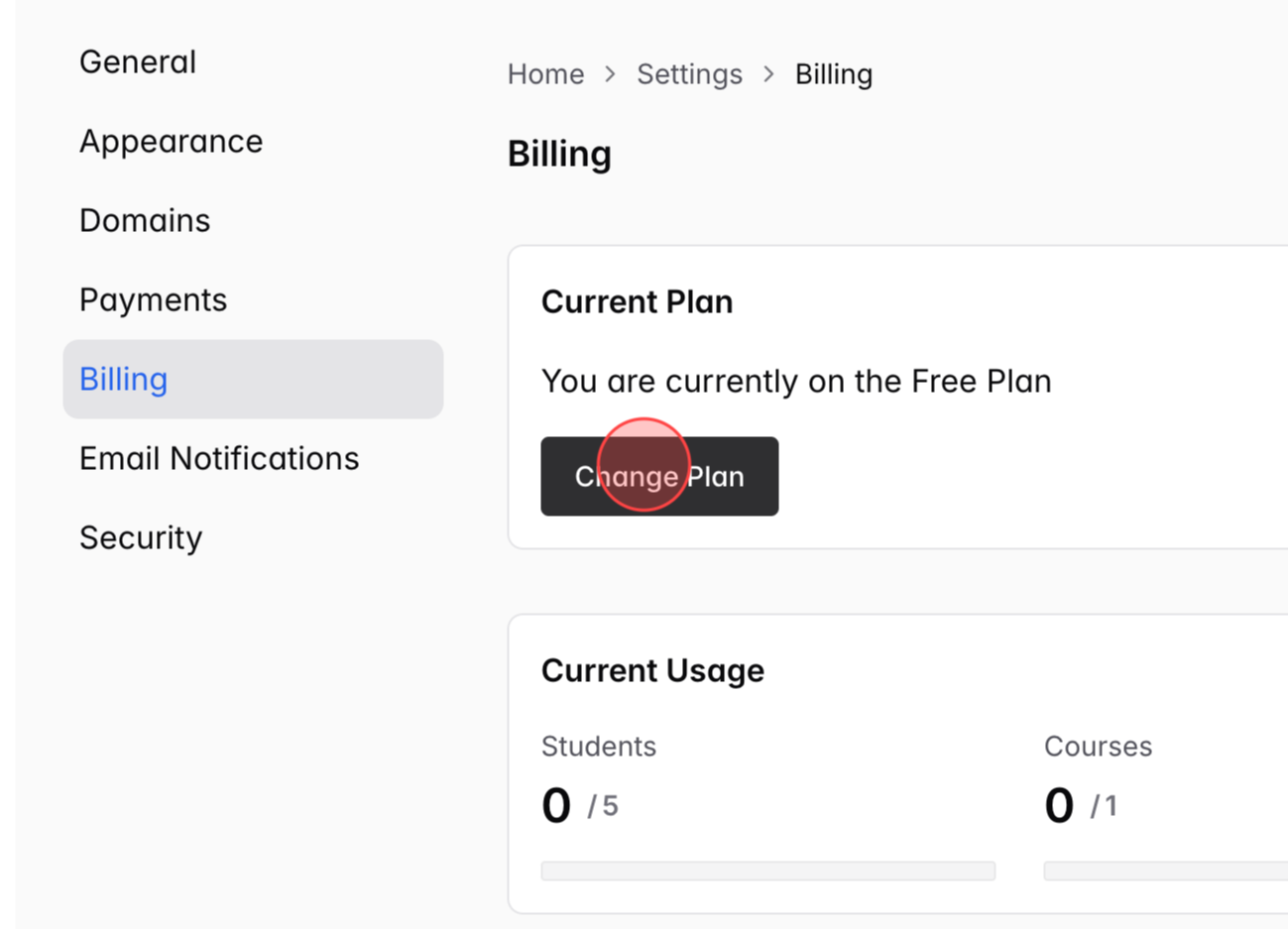Click the Current Plan card title
Screen dimensions: 1288x929
(x=637, y=301)
